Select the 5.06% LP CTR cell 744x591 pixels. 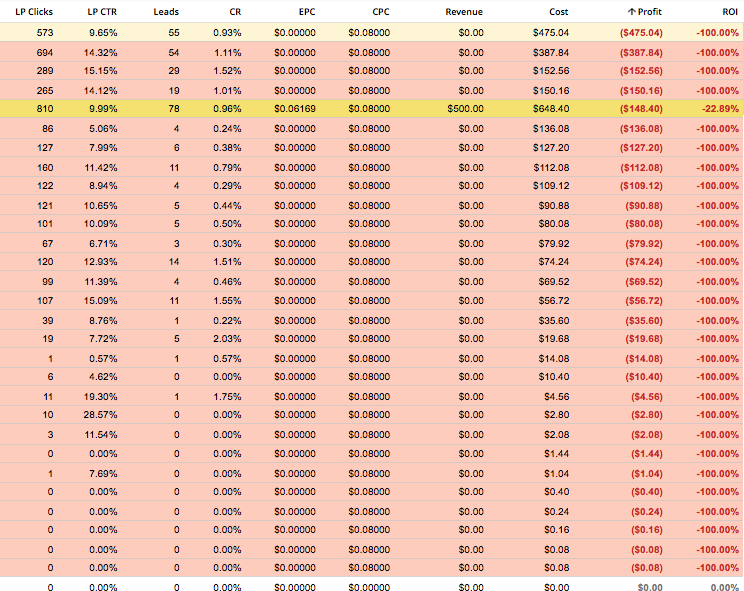103,129
